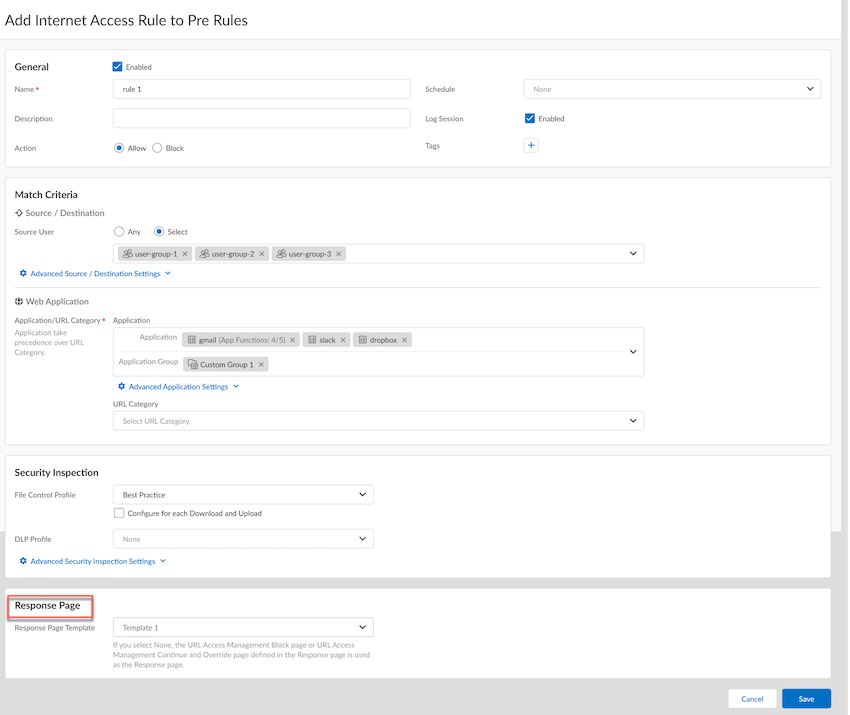Remove user-group-2 from Source User
850x715 pixels.
[x=262, y=254]
